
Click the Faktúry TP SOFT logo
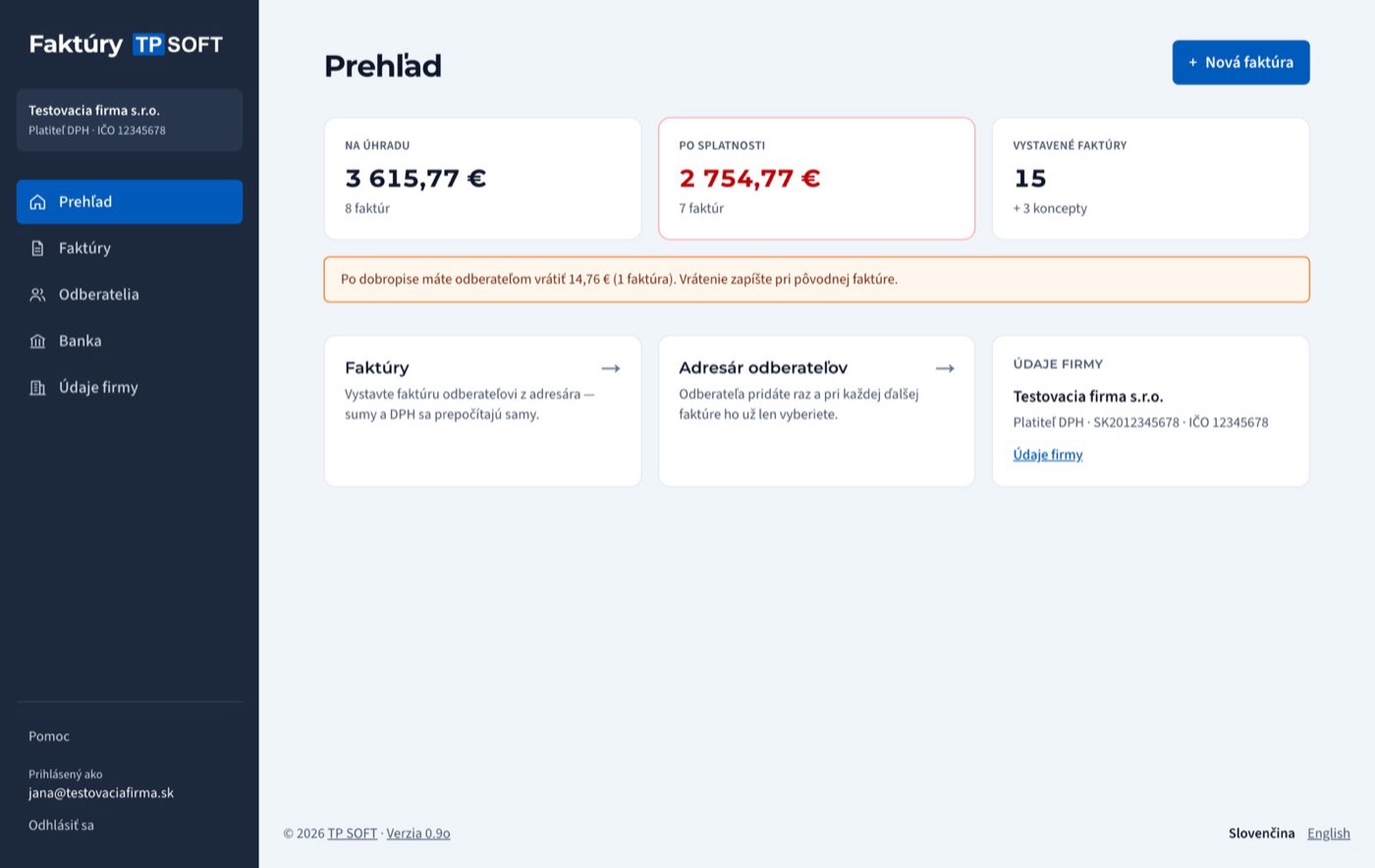126,44
